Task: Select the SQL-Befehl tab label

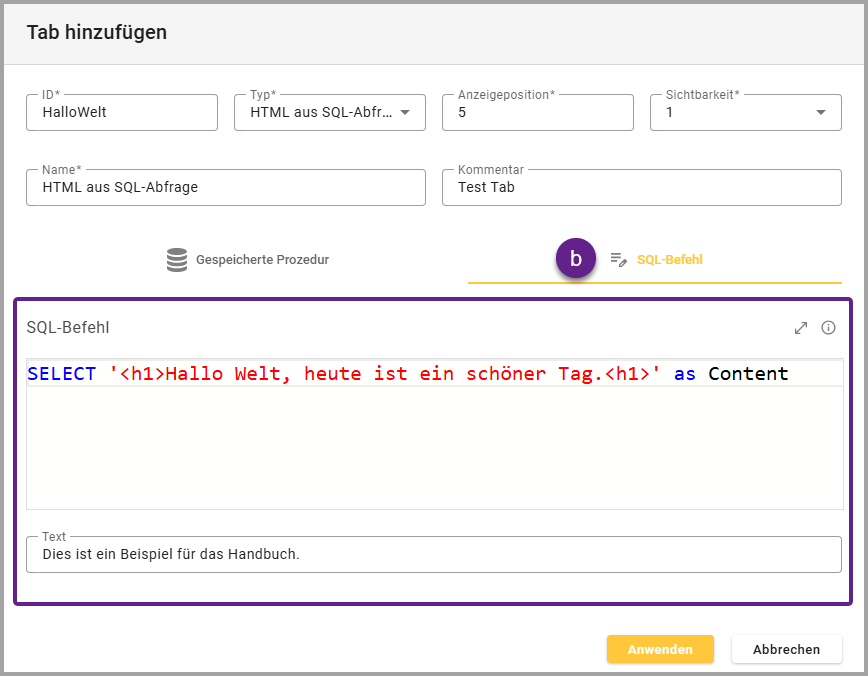Action: pos(669,260)
